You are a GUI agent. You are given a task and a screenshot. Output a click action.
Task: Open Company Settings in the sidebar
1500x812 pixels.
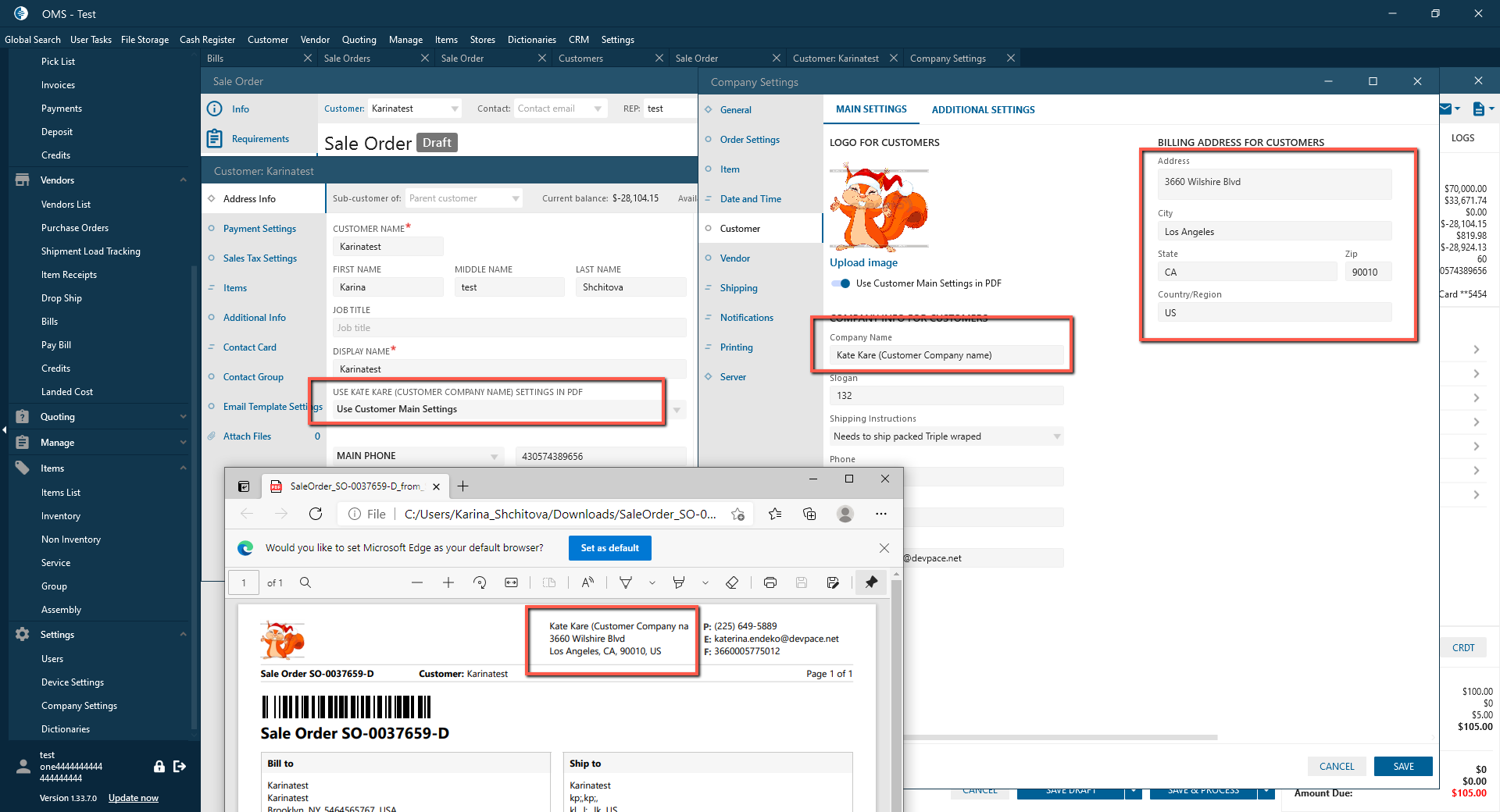click(79, 706)
